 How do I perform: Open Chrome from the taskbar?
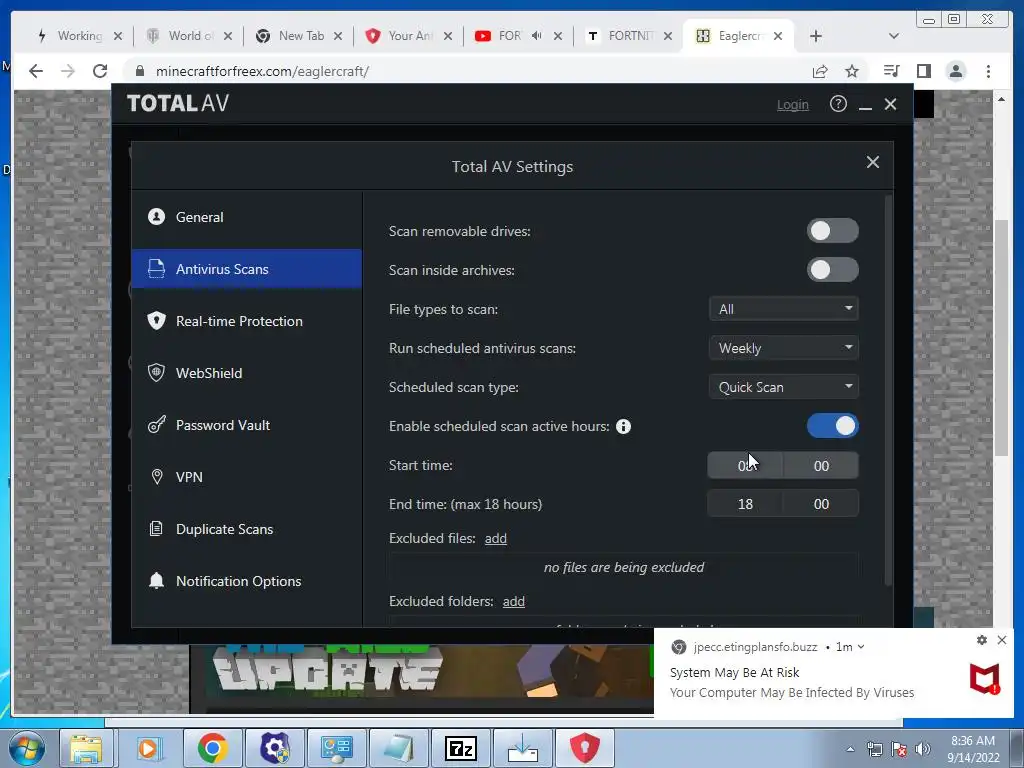212,748
